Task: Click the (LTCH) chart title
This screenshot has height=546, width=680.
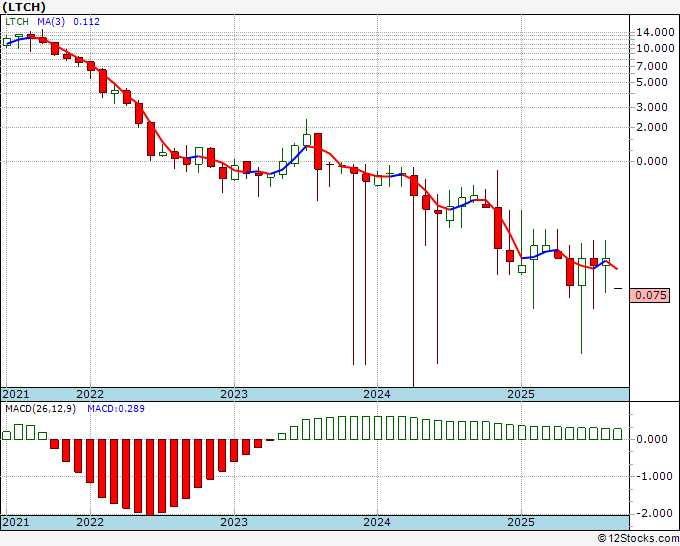Action: [23, 7]
